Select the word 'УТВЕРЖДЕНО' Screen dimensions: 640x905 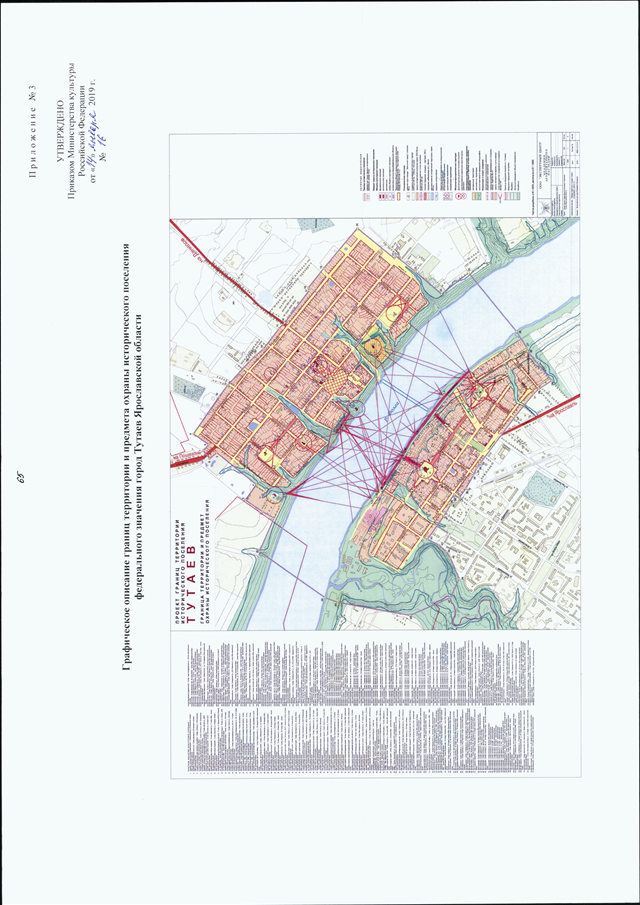pos(62,130)
